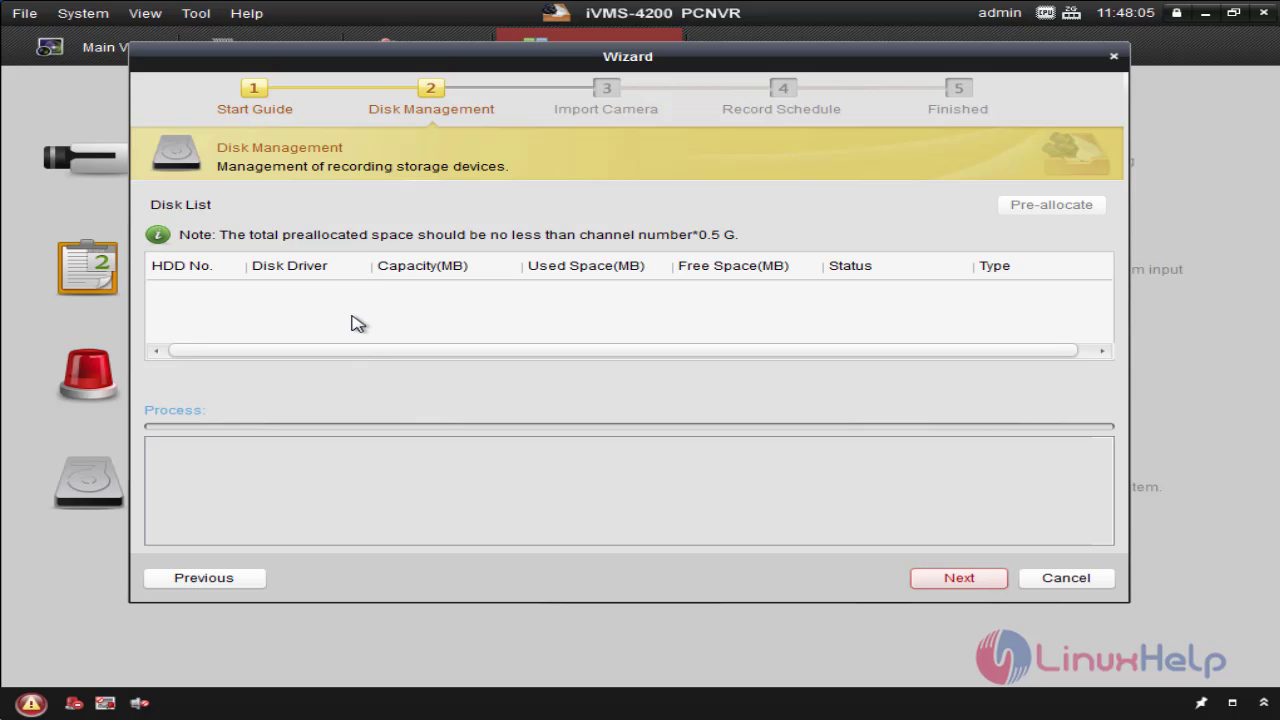Image resolution: width=1280 pixels, height=720 pixels.
Task: Click the scrollbar right arrow in disk list
Action: click(1102, 351)
